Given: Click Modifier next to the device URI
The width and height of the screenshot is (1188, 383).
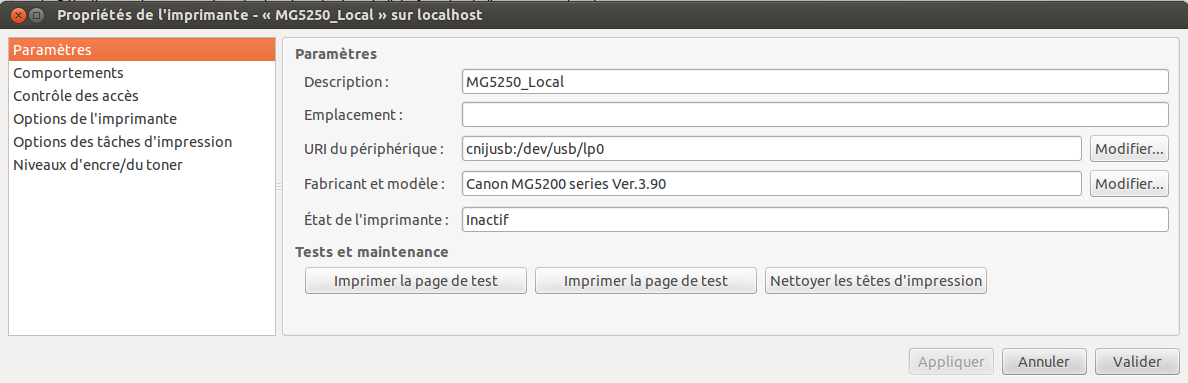Looking at the screenshot, I should point(1129,149).
